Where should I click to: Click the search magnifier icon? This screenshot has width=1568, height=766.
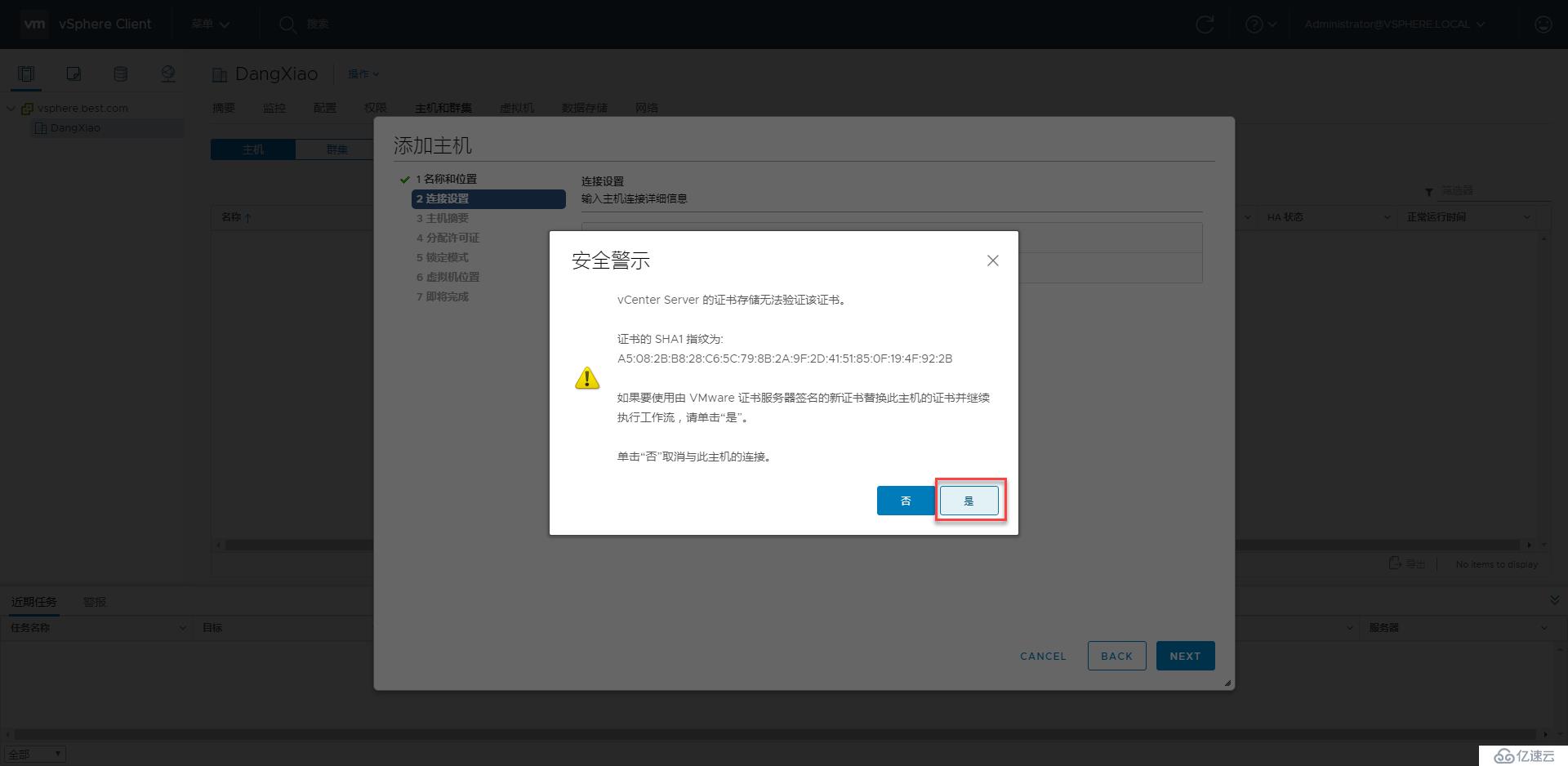pos(287,24)
